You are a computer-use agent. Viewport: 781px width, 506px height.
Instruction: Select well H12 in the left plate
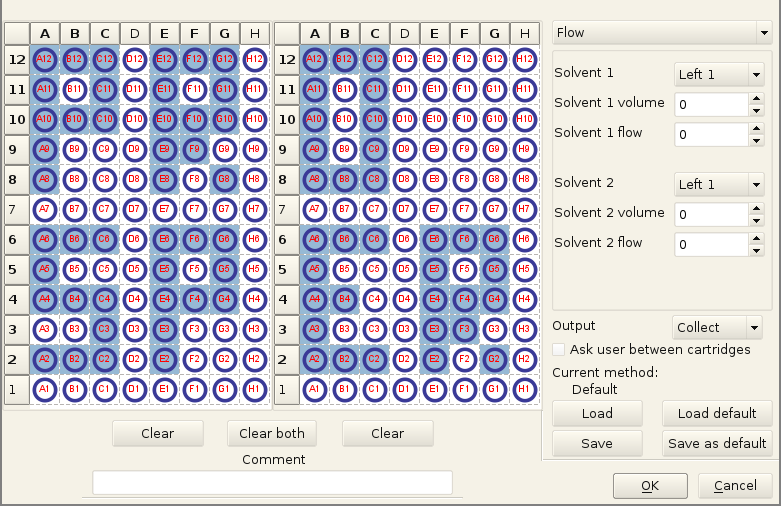point(255,59)
